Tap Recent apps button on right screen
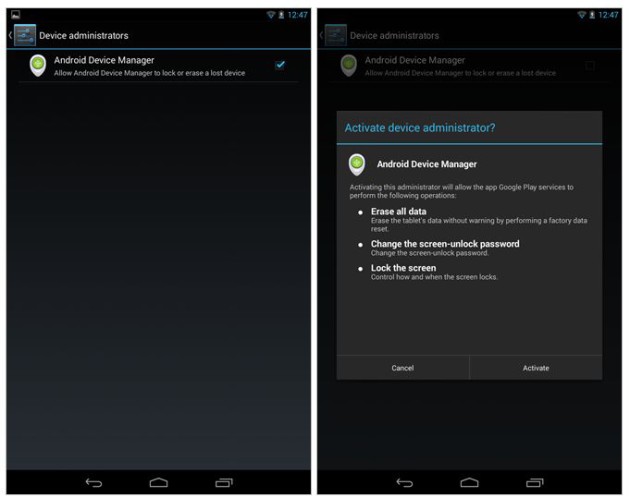 click(534, 482)
